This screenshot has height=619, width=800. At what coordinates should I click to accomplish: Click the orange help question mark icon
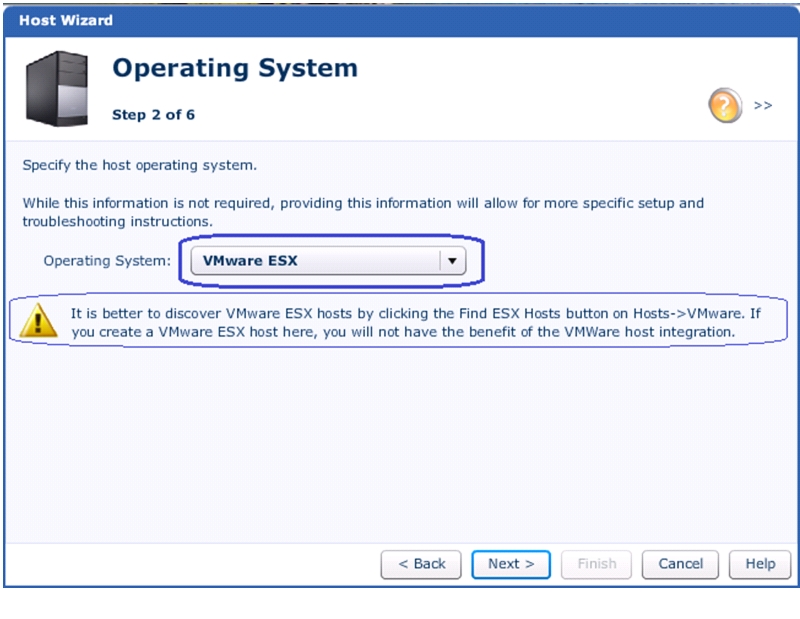coord(725,106)
